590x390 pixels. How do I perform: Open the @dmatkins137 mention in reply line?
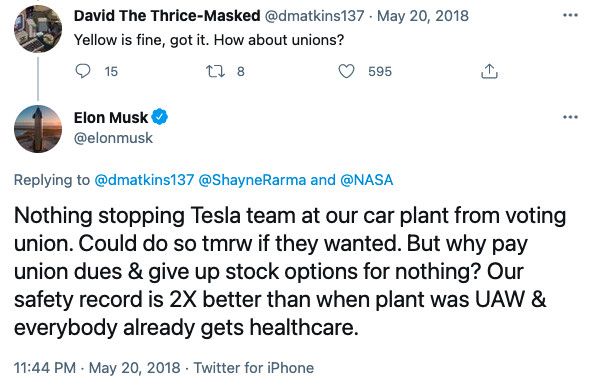(144, 180)
